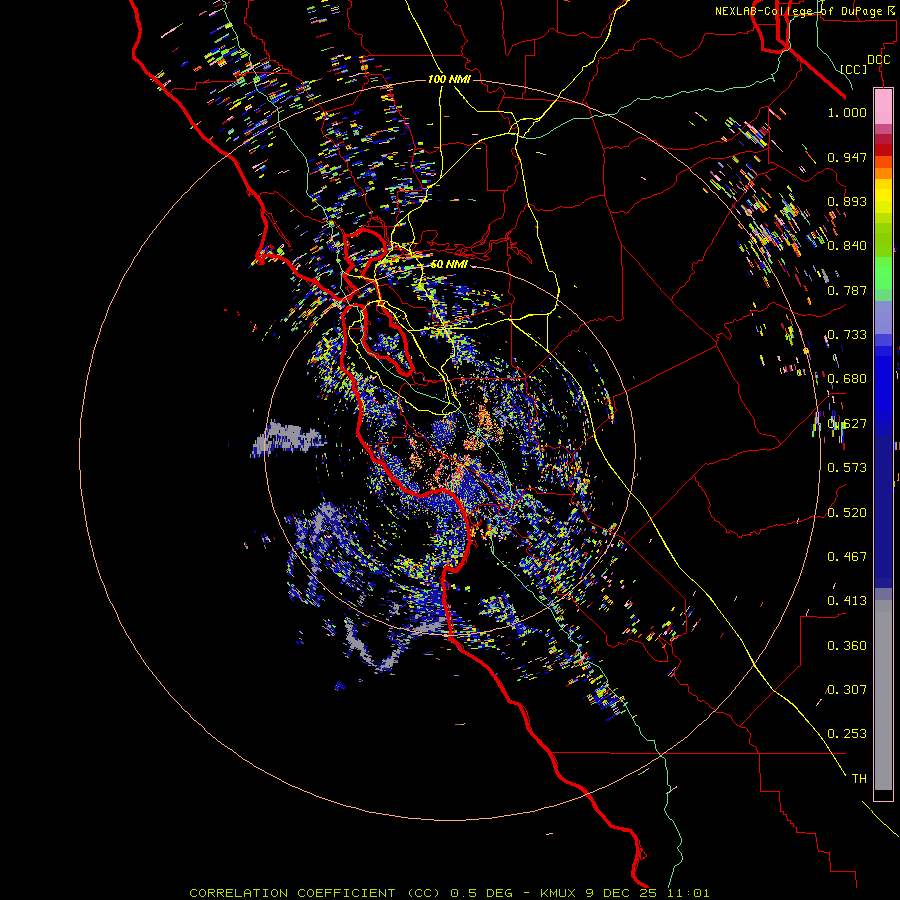Viewport: 900px width, 900px height.
Task: Click the 100 NMI range ring label
Action: pyautogui.click(x=449, y=79)
